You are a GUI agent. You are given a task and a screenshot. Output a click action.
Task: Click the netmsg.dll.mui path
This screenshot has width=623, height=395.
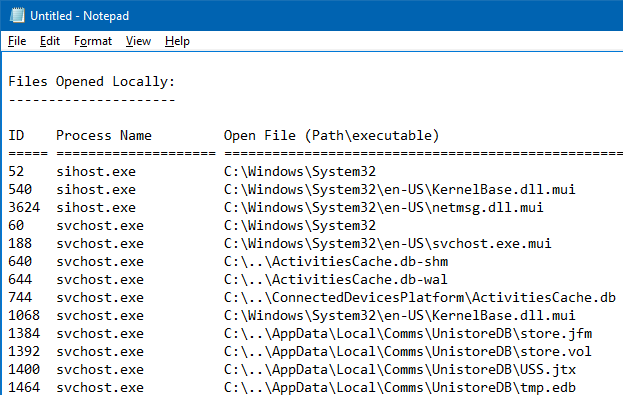[x=384, y=207]
